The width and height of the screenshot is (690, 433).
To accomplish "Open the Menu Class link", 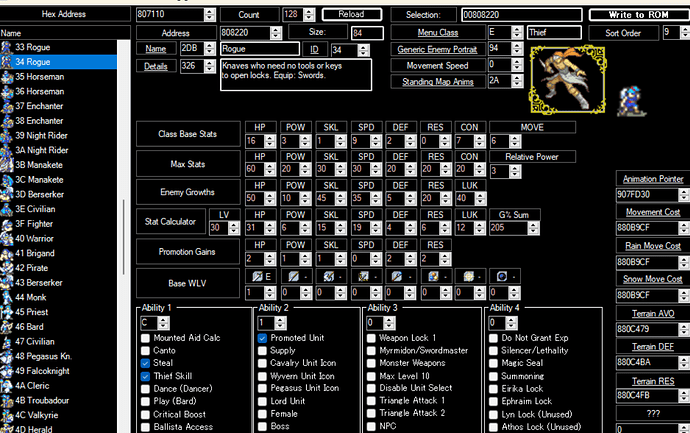I will tap(438, 33).
